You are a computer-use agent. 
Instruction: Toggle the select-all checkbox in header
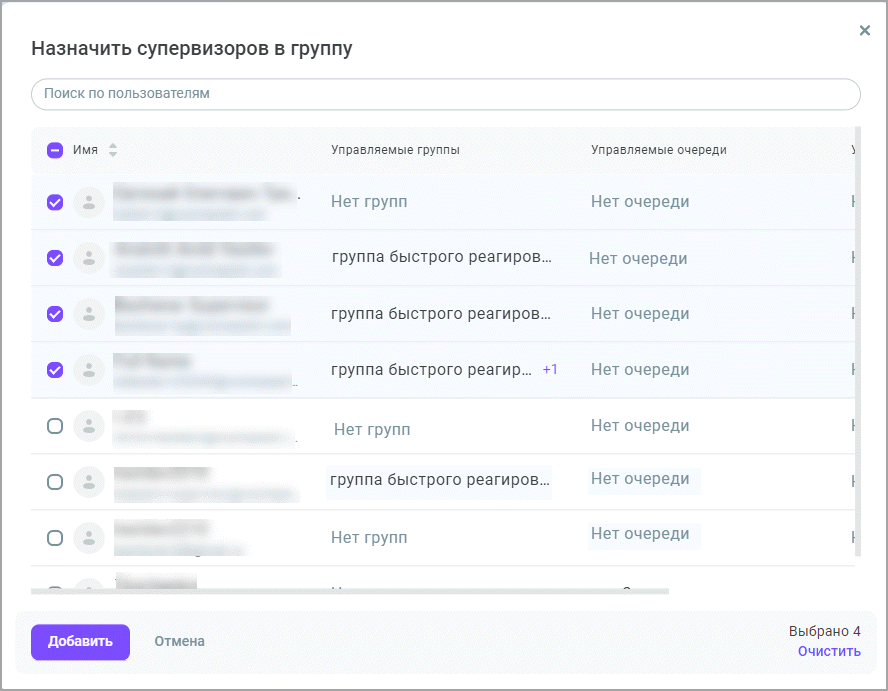pyautogui.click(x=55, y=150)
